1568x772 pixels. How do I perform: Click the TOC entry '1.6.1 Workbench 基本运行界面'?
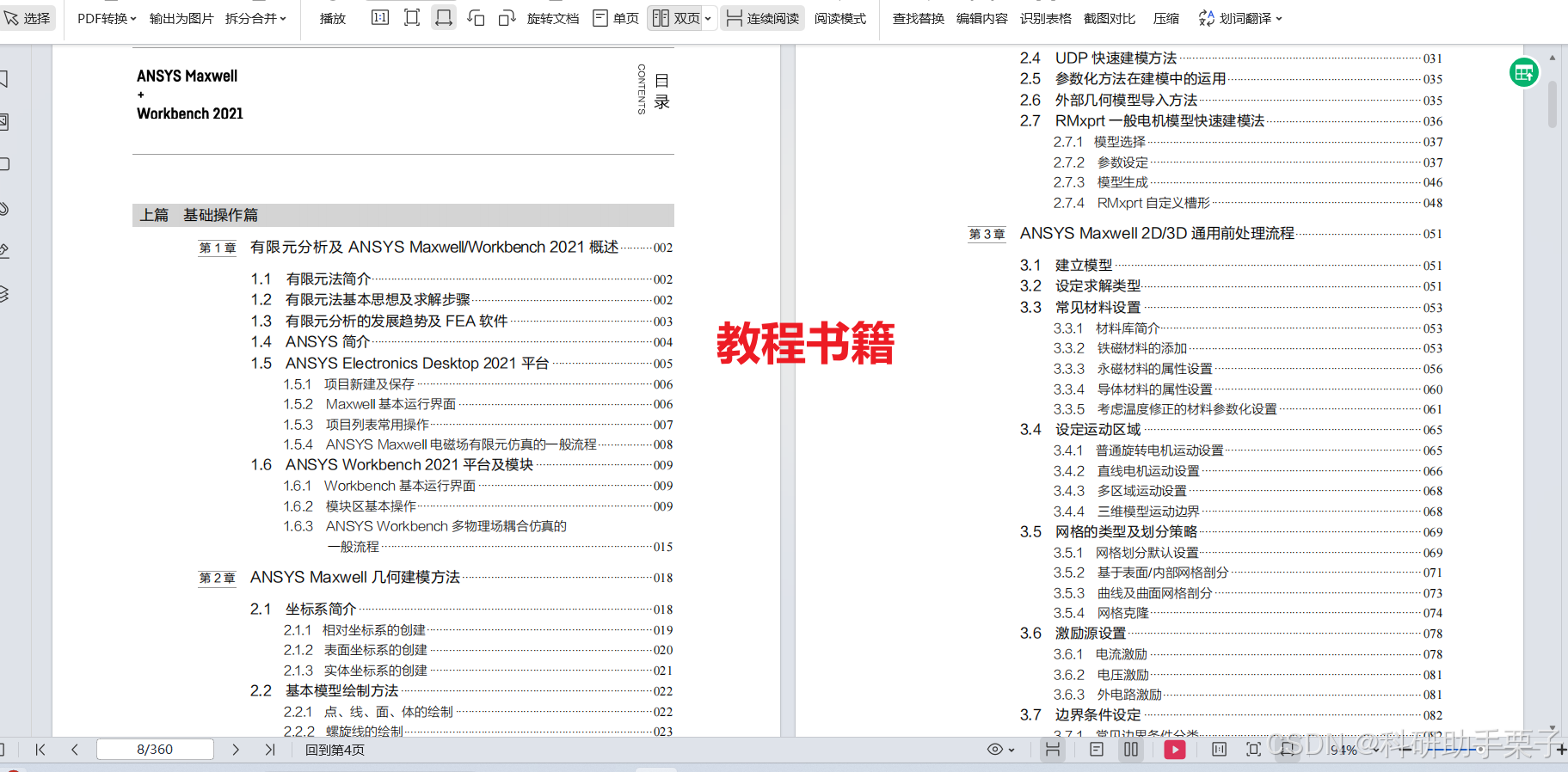(478, 486)
